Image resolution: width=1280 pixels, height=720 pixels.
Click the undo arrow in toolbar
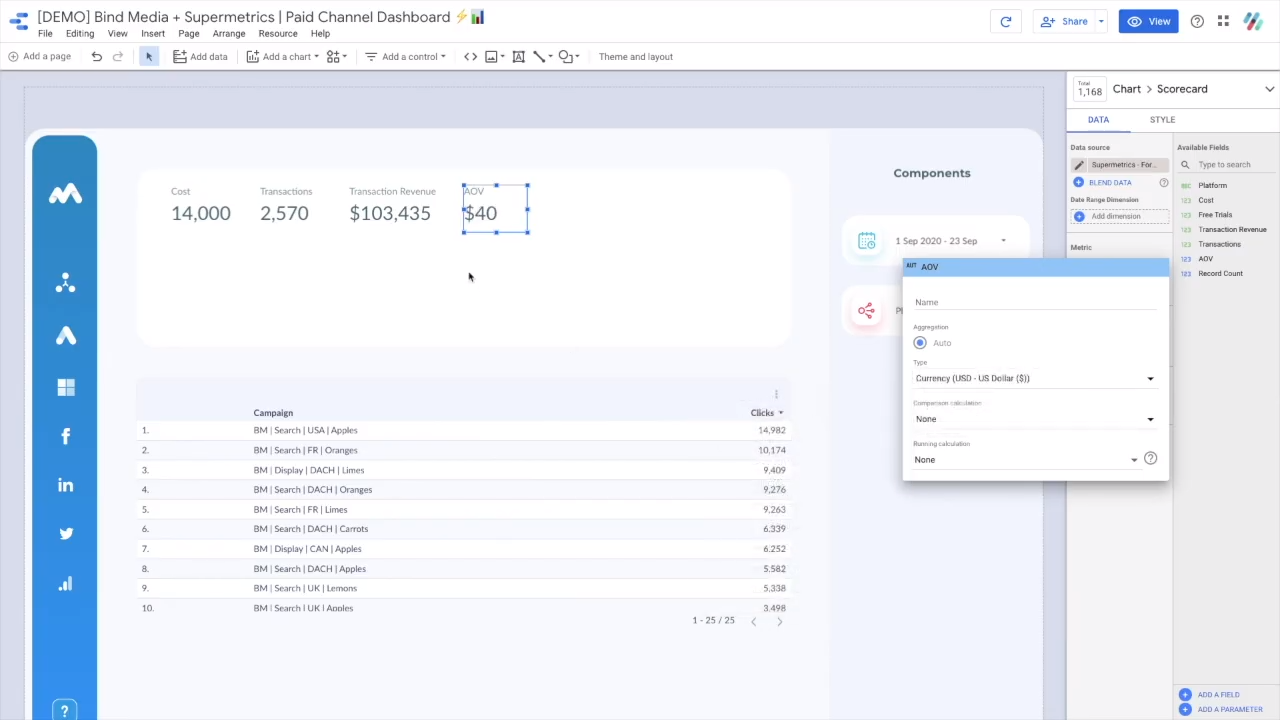[97, 57]
